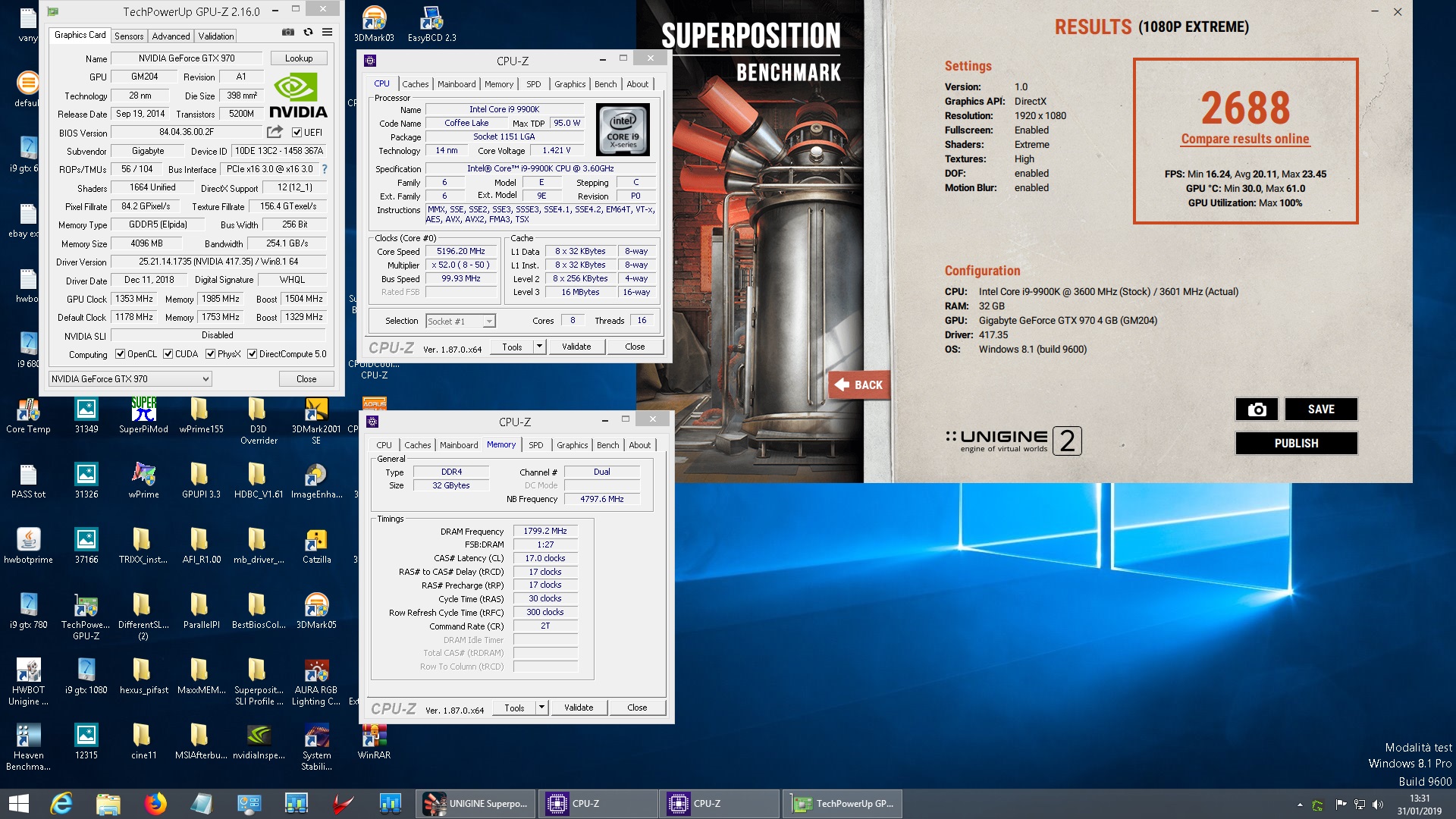Screen dimensions: 1456x819
Task: Switch to UNIGINE Superposition taskbar item
Action: (x=475, y=804)
